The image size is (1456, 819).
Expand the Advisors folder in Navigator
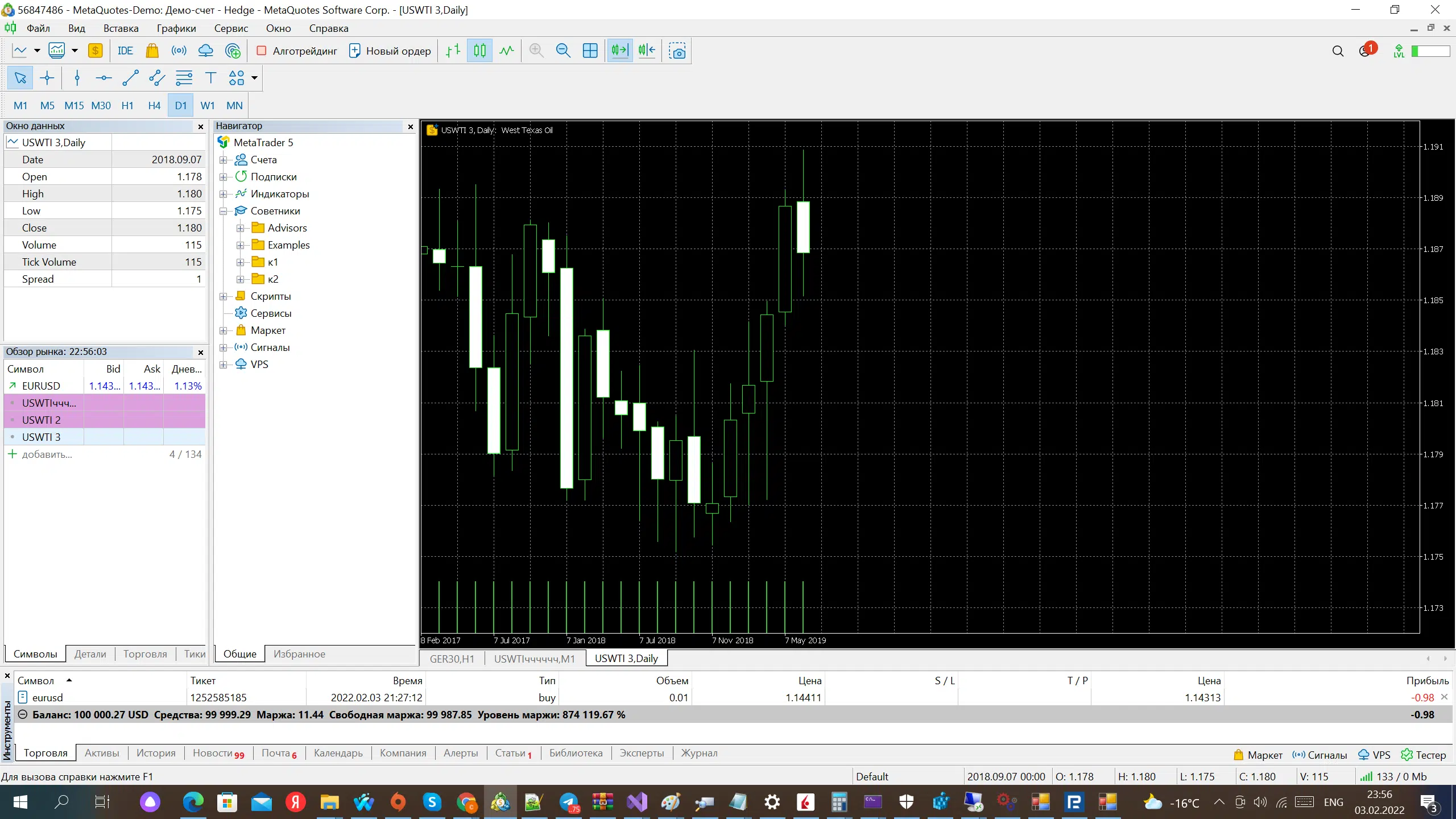pyautogui.click(x=241, y=228)
